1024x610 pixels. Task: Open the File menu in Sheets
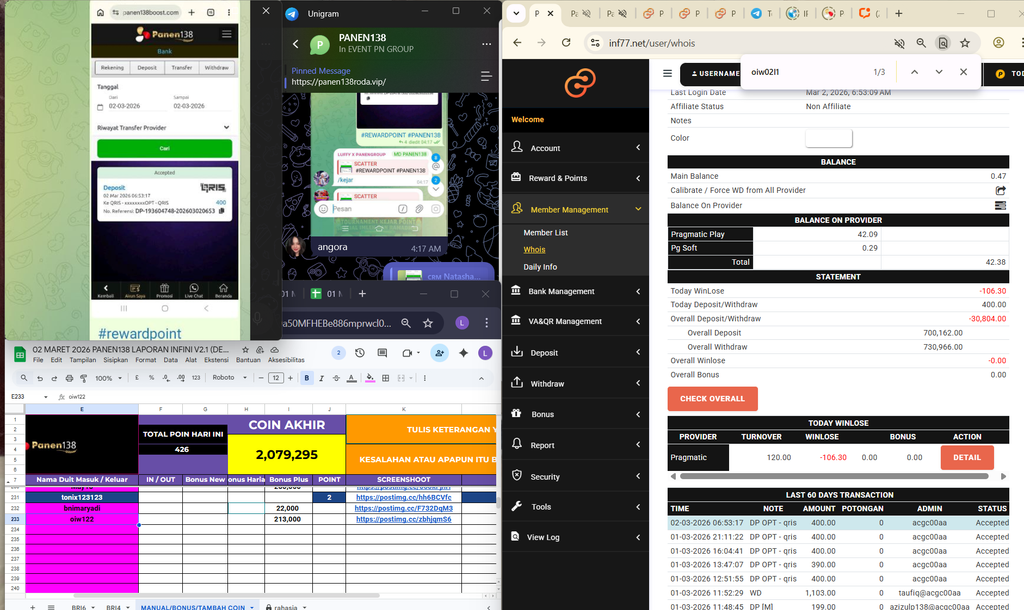(38, 360)
